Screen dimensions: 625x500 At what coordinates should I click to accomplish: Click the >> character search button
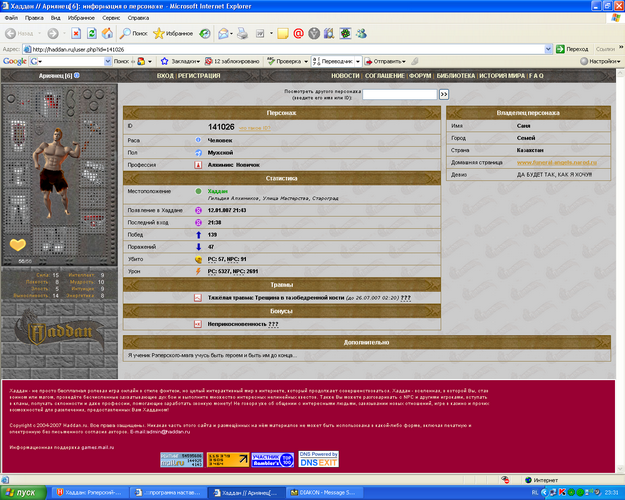(x=444, y=94)
